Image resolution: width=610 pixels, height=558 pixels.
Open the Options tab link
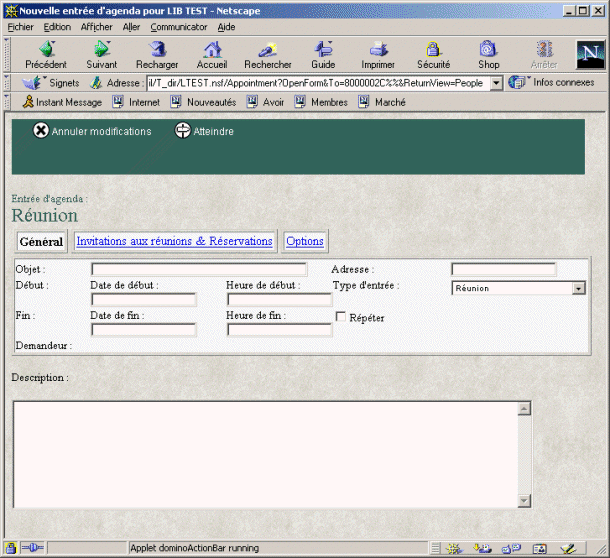(305, 241)
